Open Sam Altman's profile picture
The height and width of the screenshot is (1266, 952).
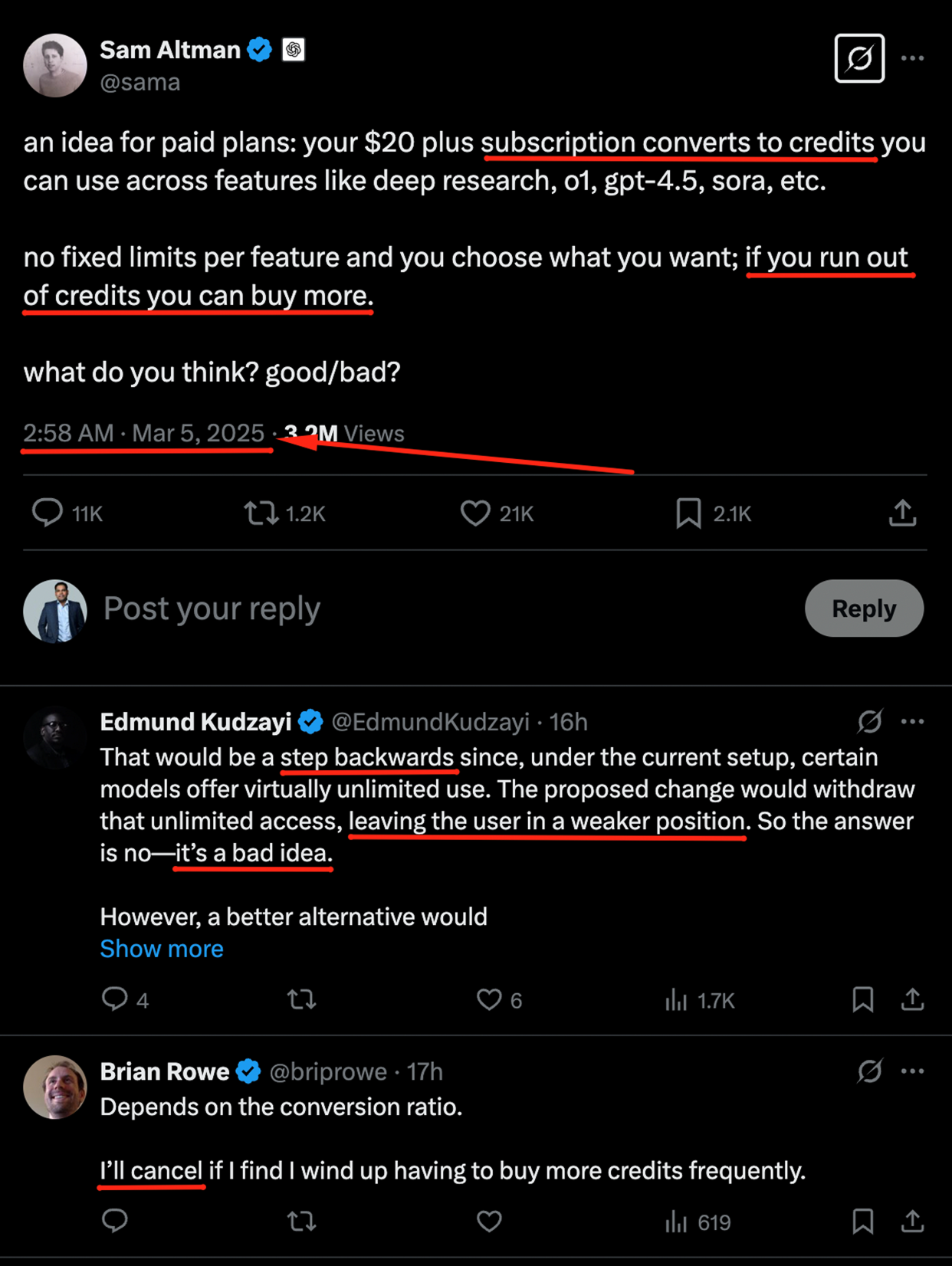[55, 66]
